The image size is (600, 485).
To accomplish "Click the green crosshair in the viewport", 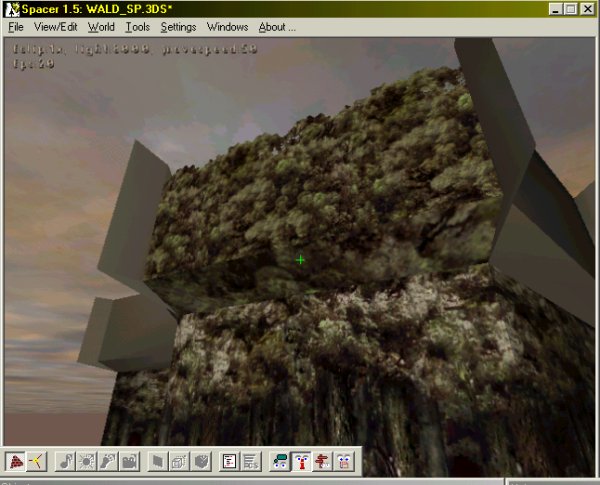I will 300,260.
